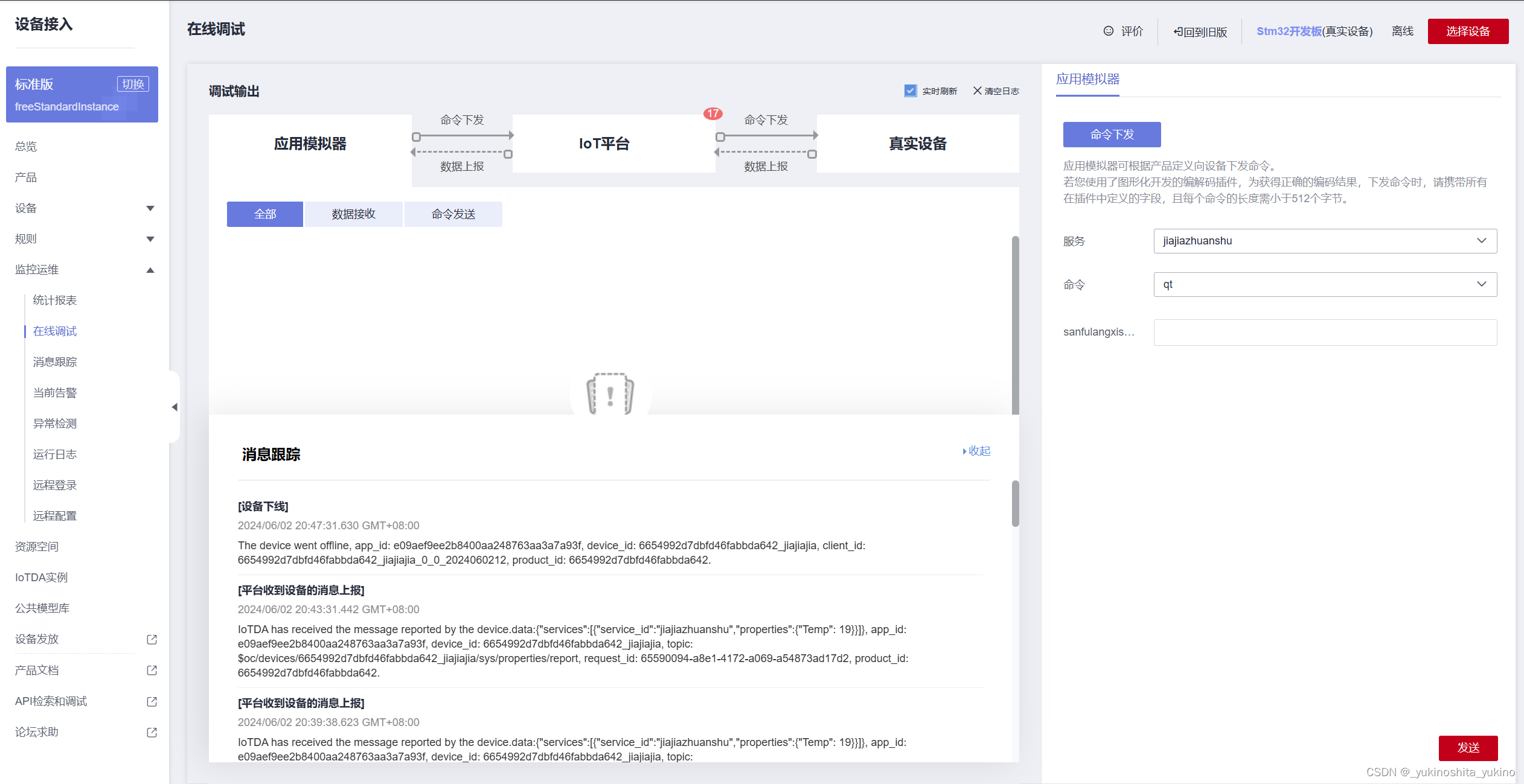Open 远程登录 in the sidebar
1524x784 pixels.
point(54,485)
